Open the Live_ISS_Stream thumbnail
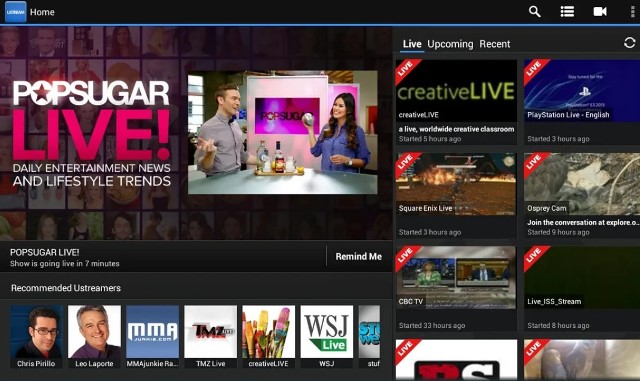Screen dimensions: 640x381 (582, 277)
